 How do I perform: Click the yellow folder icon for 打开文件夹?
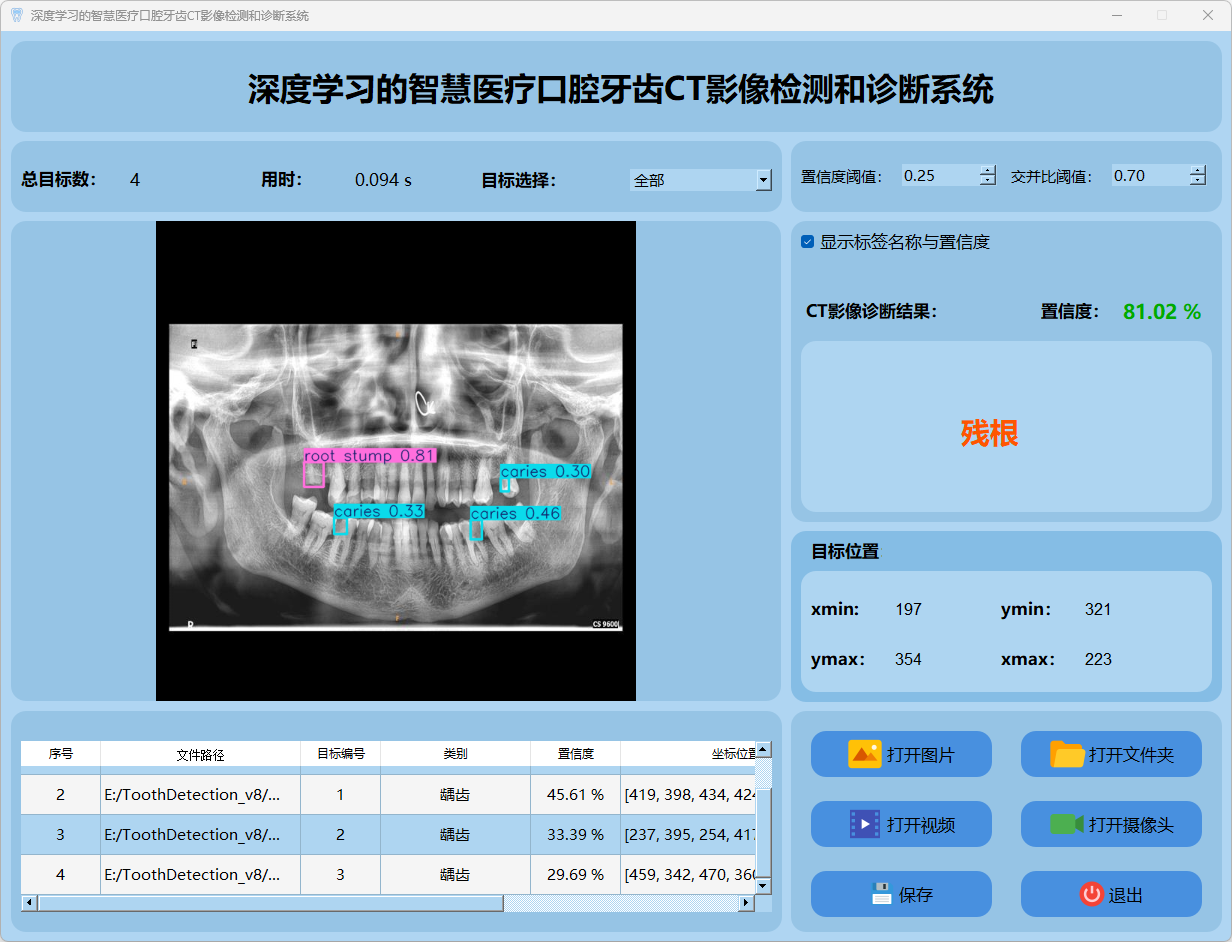pyautogui.click(x=1067, y=754)
